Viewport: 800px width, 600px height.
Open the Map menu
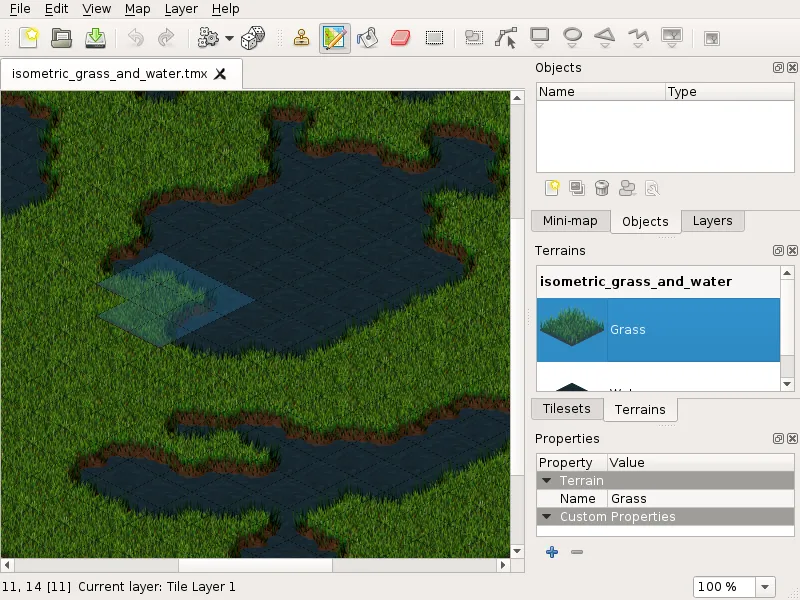138,9
